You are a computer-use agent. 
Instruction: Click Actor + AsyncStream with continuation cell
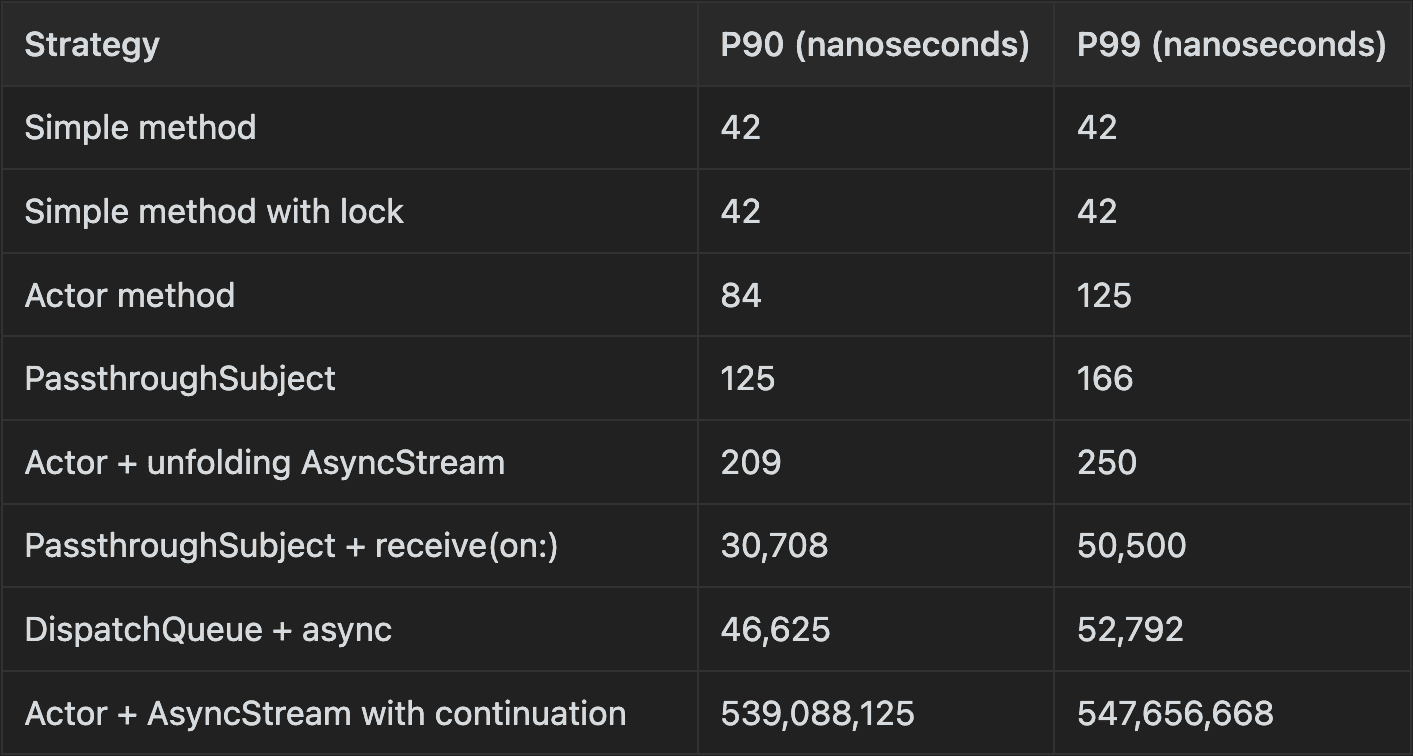pyautogui.click(x=325, y=714)
